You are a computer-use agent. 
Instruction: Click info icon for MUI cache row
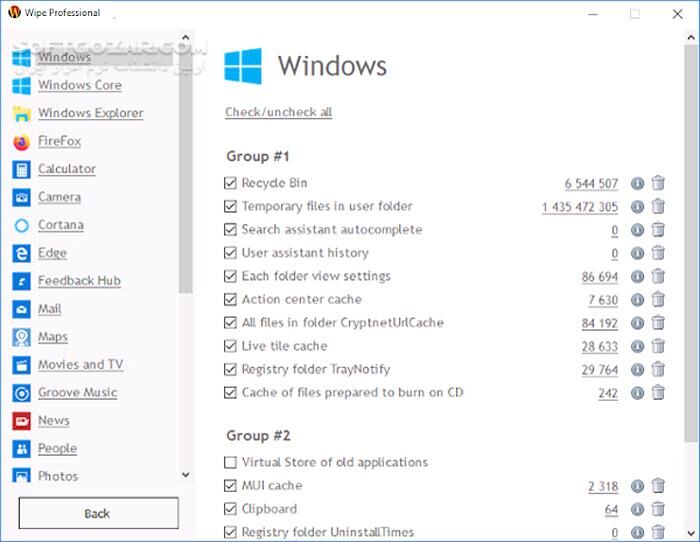tap(638, 487)
